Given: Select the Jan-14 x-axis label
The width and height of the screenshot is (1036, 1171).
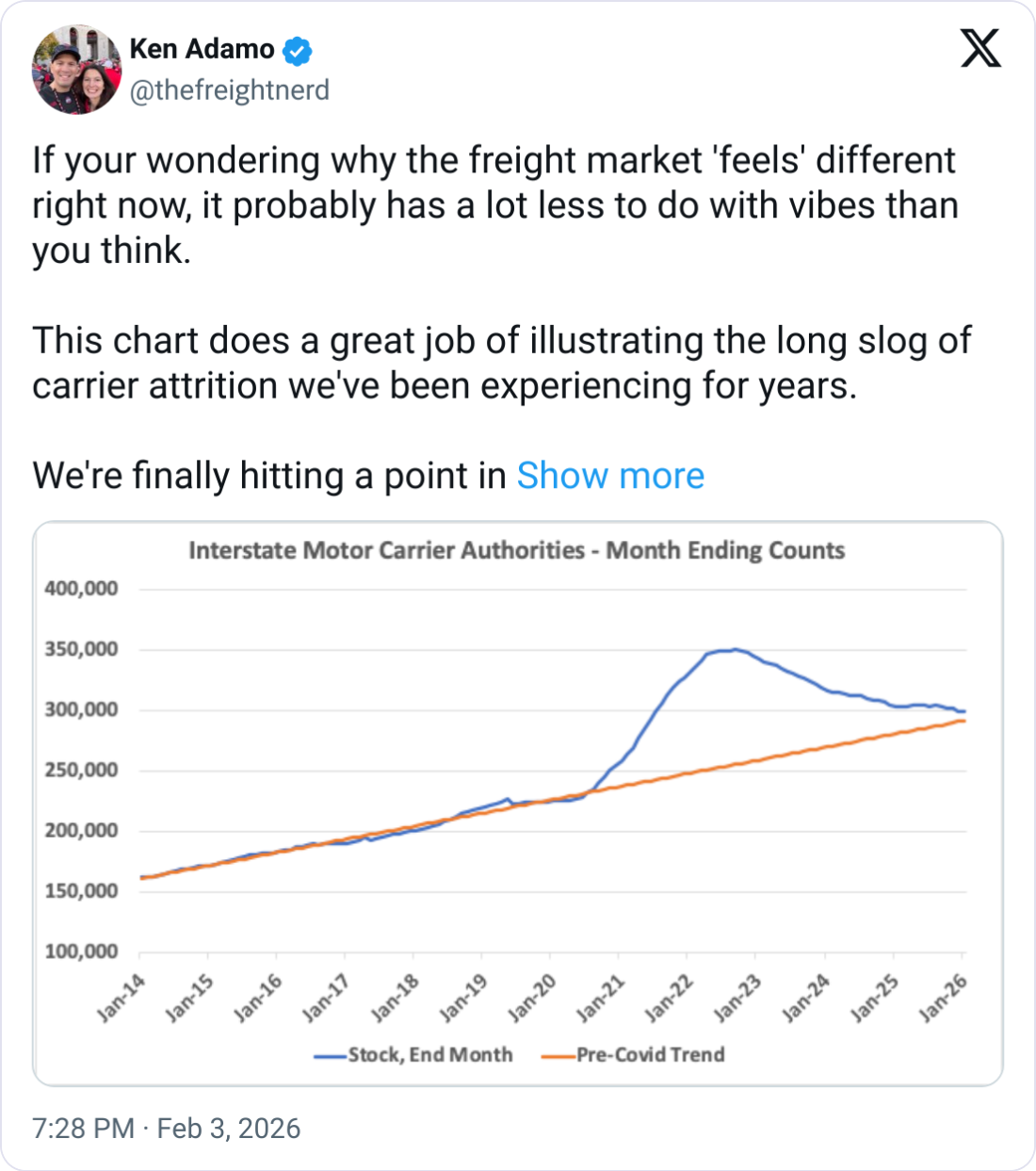Looking at the screenshot, I should pyautogui.click(x=122, y=1000).
